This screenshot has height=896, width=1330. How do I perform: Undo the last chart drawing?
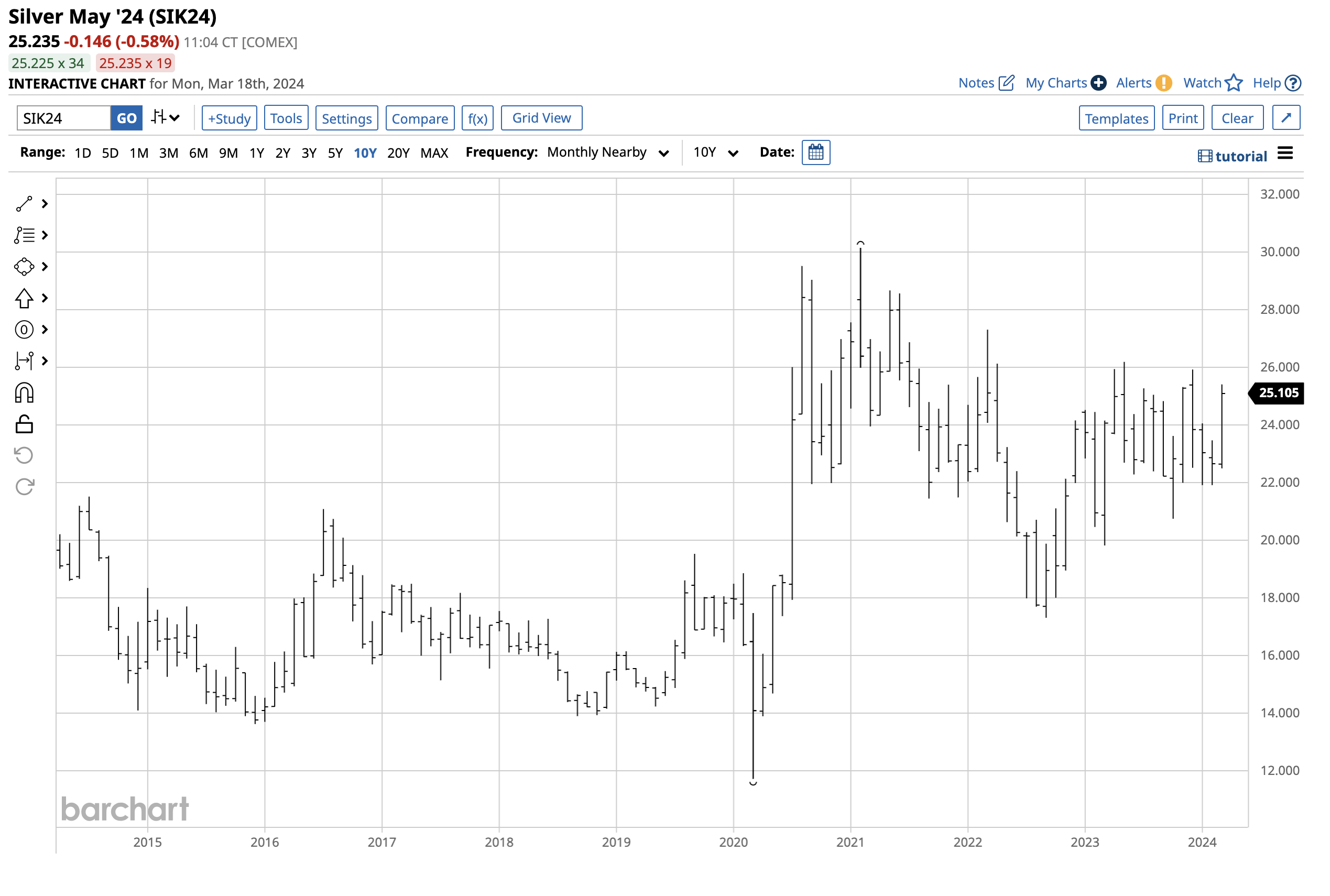tap(24, 455)
